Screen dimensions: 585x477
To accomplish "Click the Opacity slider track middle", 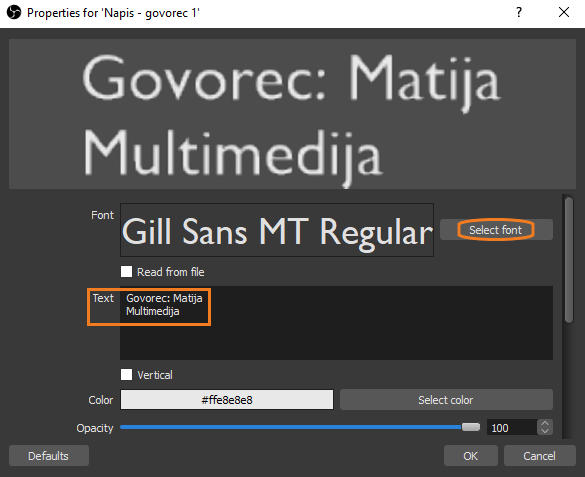I will (x=291, y=427).
